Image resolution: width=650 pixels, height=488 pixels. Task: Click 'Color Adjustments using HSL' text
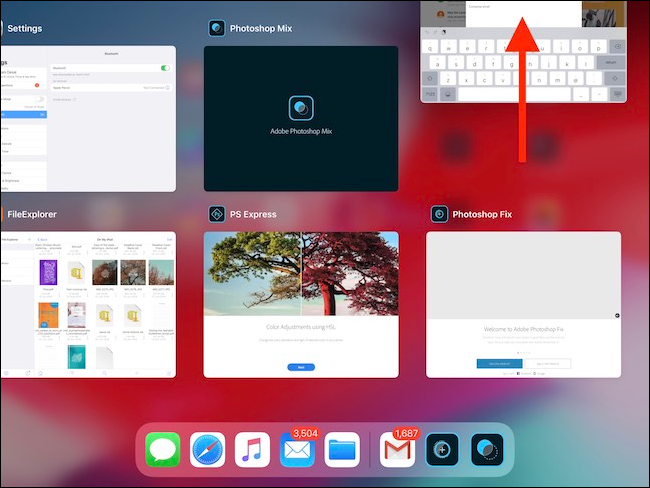[x=301, y=327]
